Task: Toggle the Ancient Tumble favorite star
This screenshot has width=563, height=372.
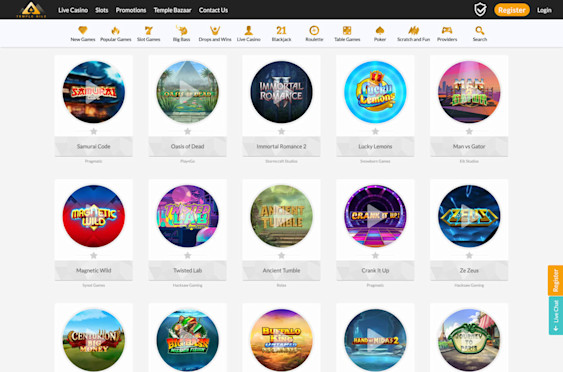Action: (282, 255)
